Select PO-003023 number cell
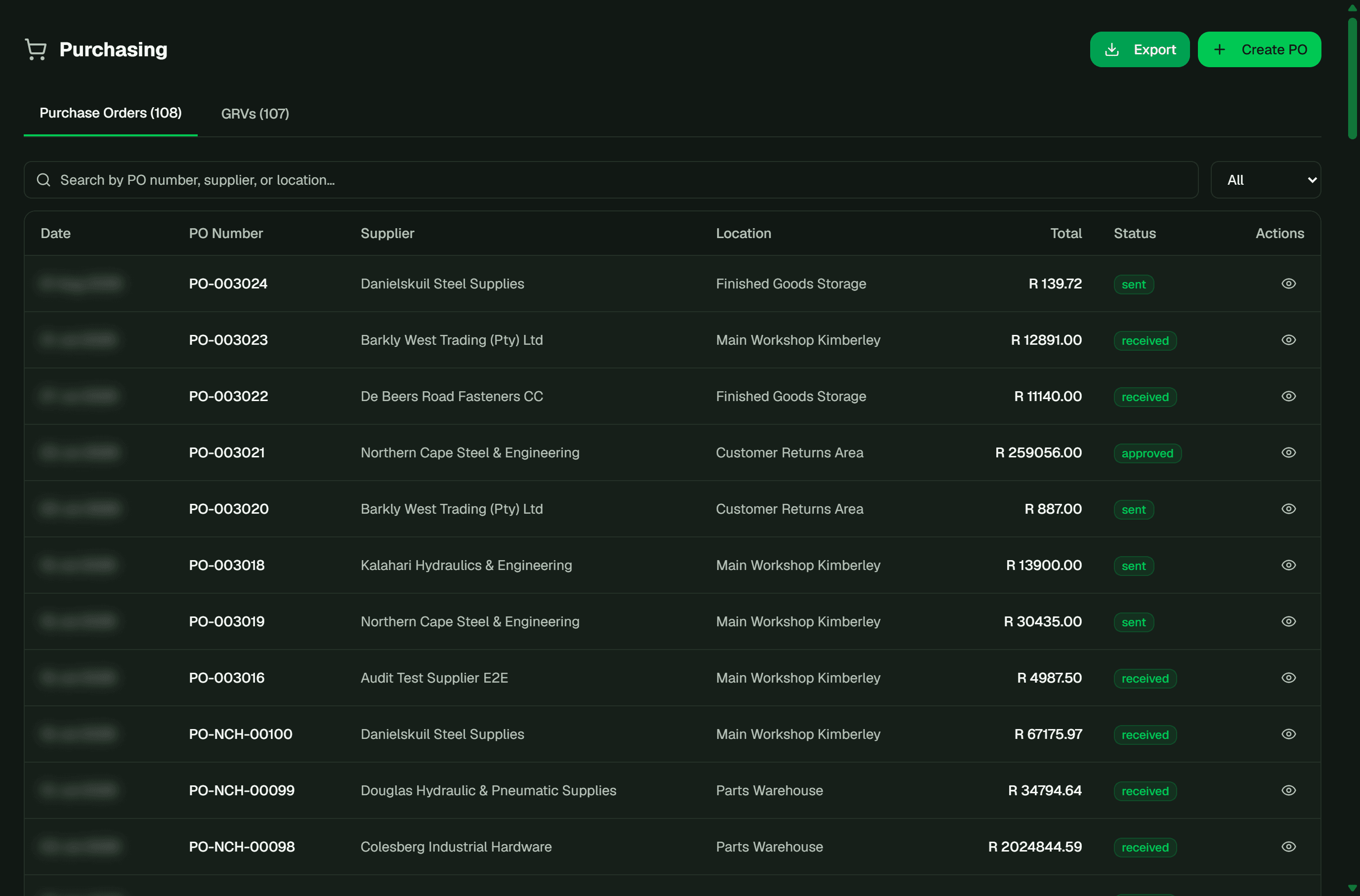This screenshot has width=1360, height=896. pos(228,340)
